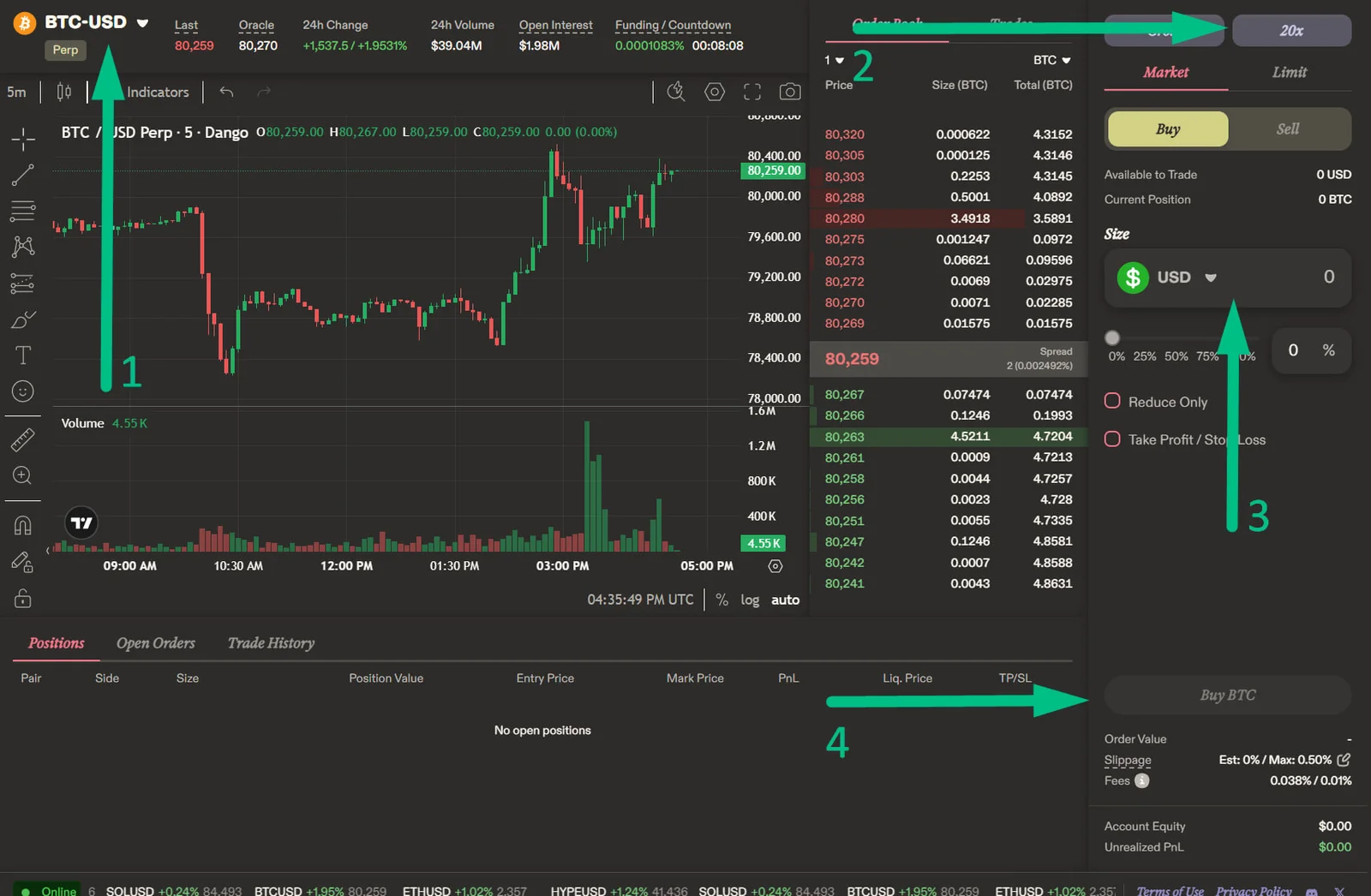This screenshot has height=896, width=1371.
Task: Take a chart snapshot with camera icon
Action: point(790,92)
